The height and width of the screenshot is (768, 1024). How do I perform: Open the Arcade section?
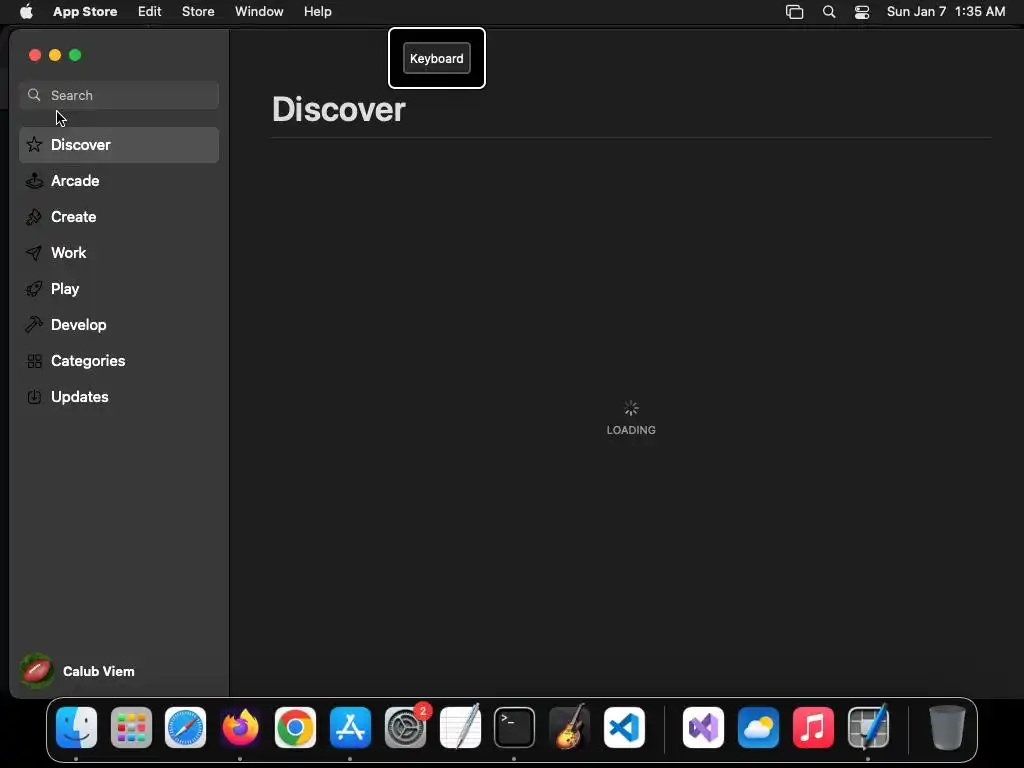click(x=119, y=181)
